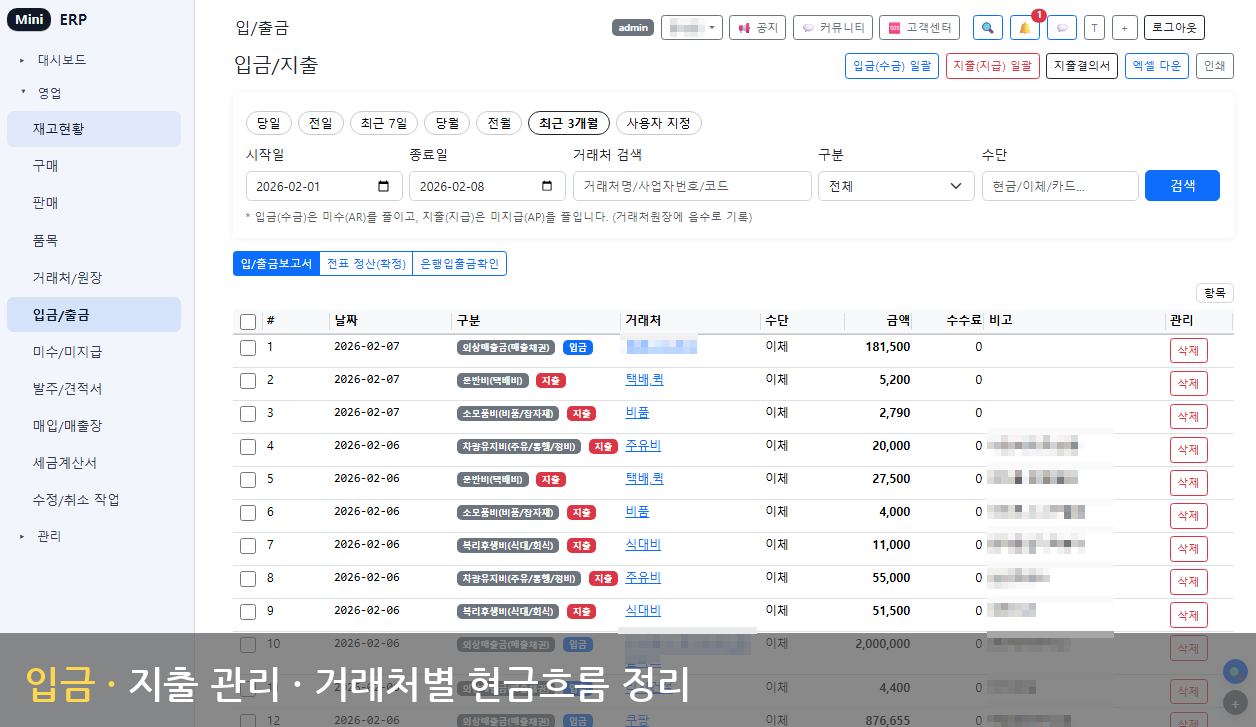
Task: Open 세금계산서 in the sidebar
Action: pyautogui.click(x=94, y=463)
